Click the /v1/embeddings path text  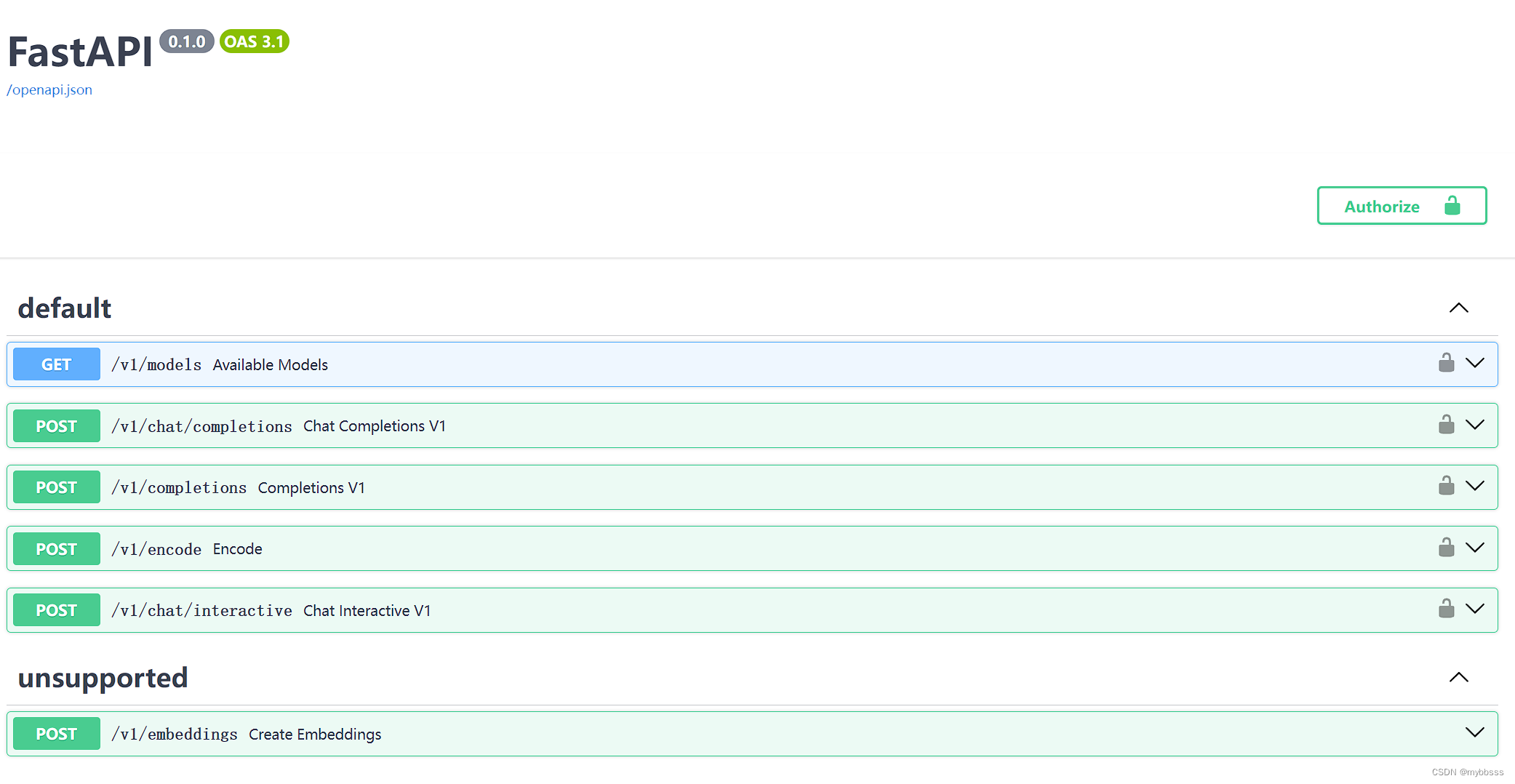coord(175,734)
